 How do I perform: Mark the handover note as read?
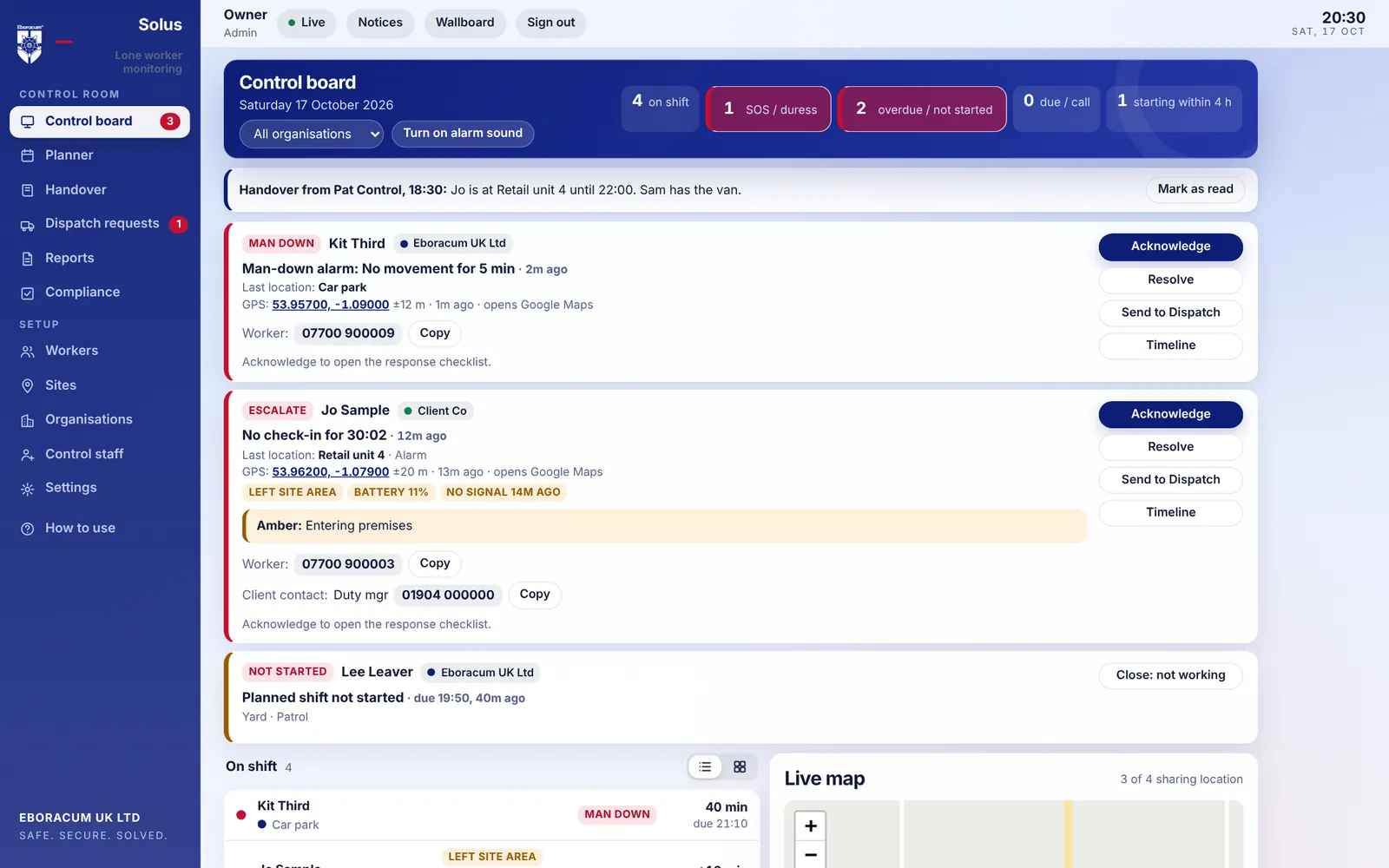click(x=1195, y=189)
